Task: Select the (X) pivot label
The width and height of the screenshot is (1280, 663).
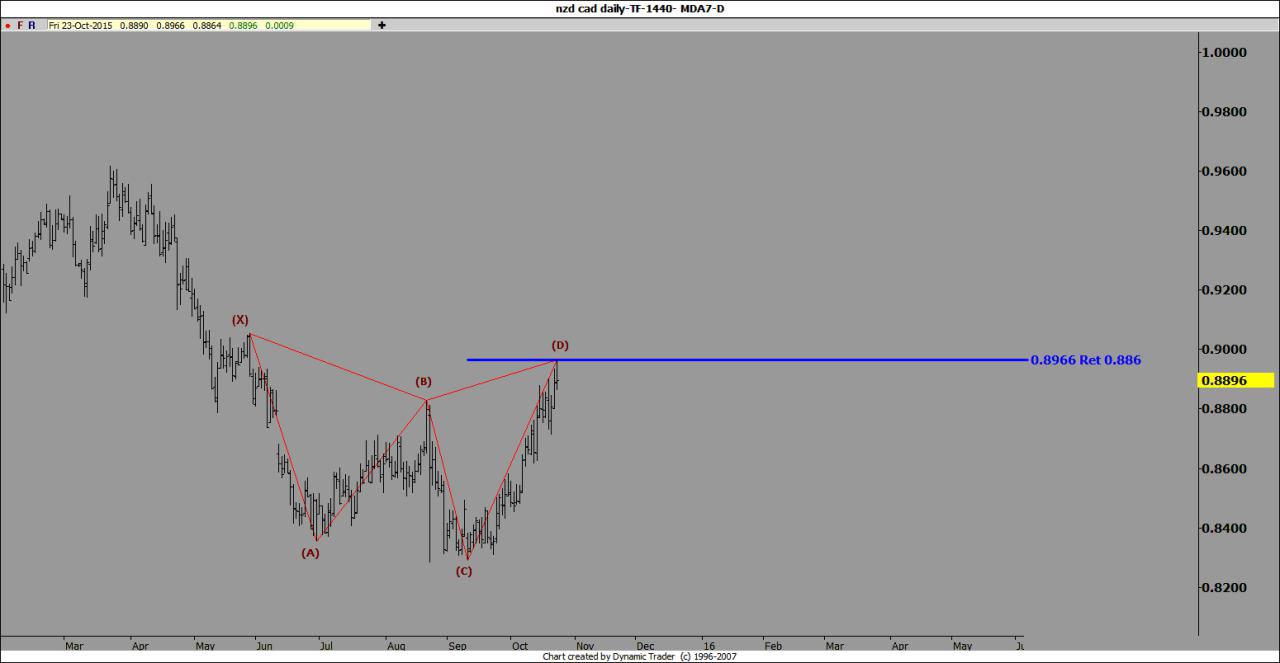Action: [240, 320]
